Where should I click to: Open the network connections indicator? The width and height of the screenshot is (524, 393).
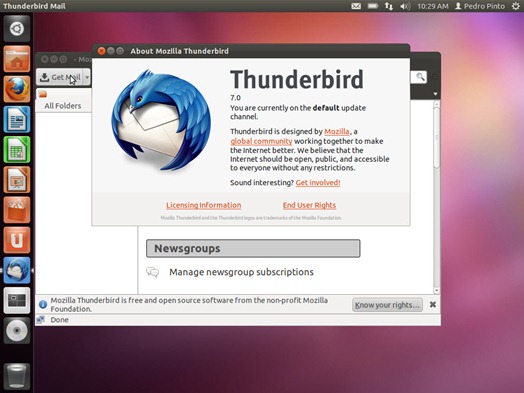point(388,6)
